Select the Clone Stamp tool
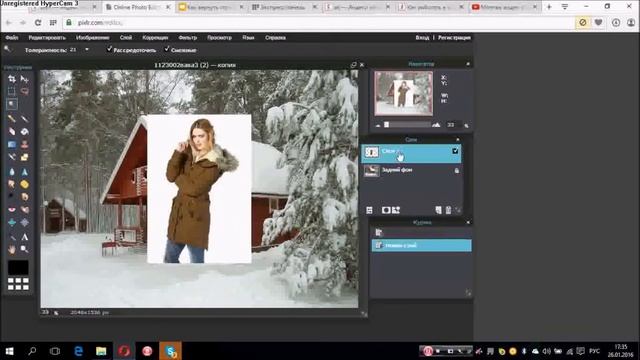Screen dimensions: 640x360 tap(24, 144)
